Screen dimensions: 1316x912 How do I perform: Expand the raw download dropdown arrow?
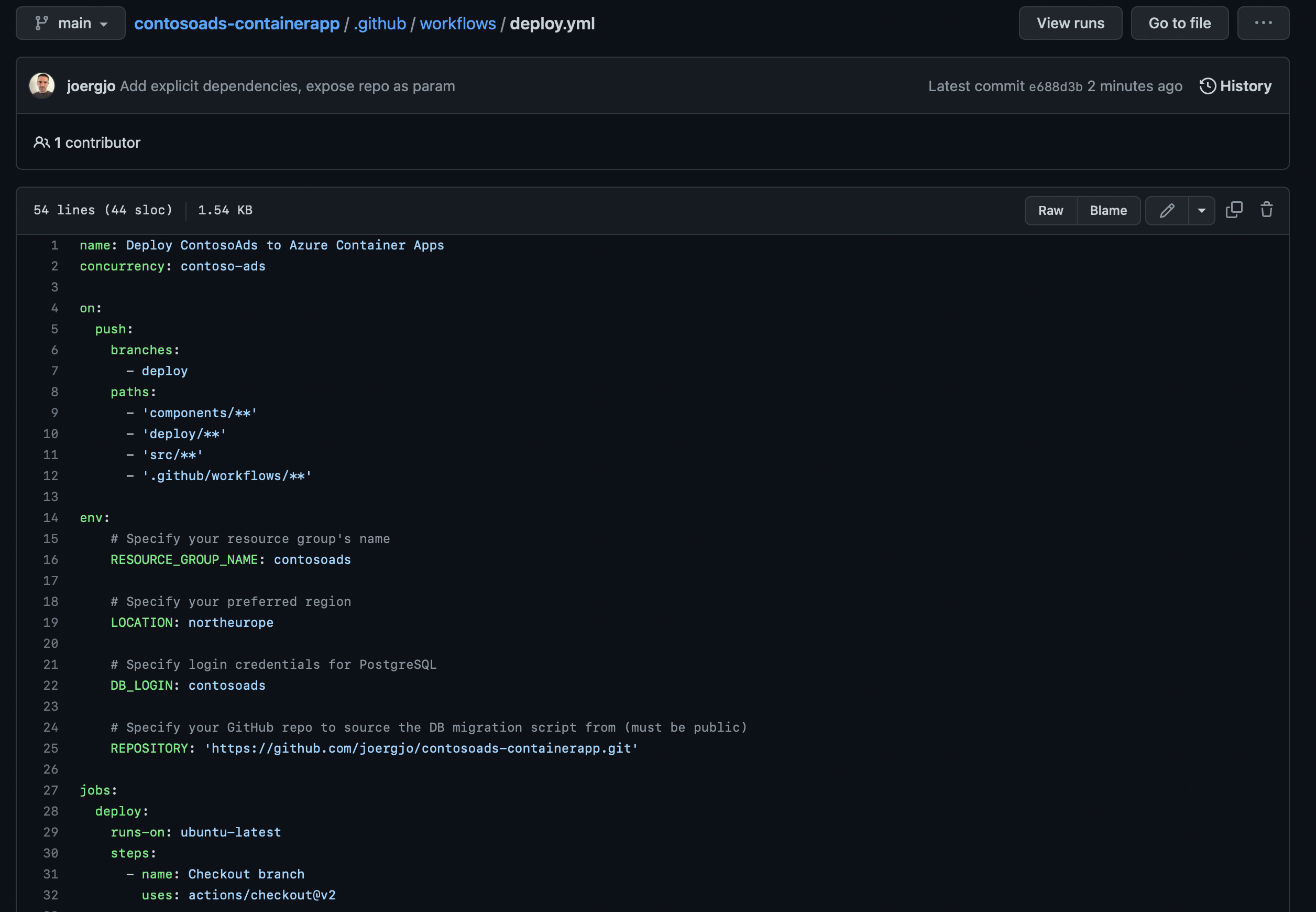[x=1201, y=210]
